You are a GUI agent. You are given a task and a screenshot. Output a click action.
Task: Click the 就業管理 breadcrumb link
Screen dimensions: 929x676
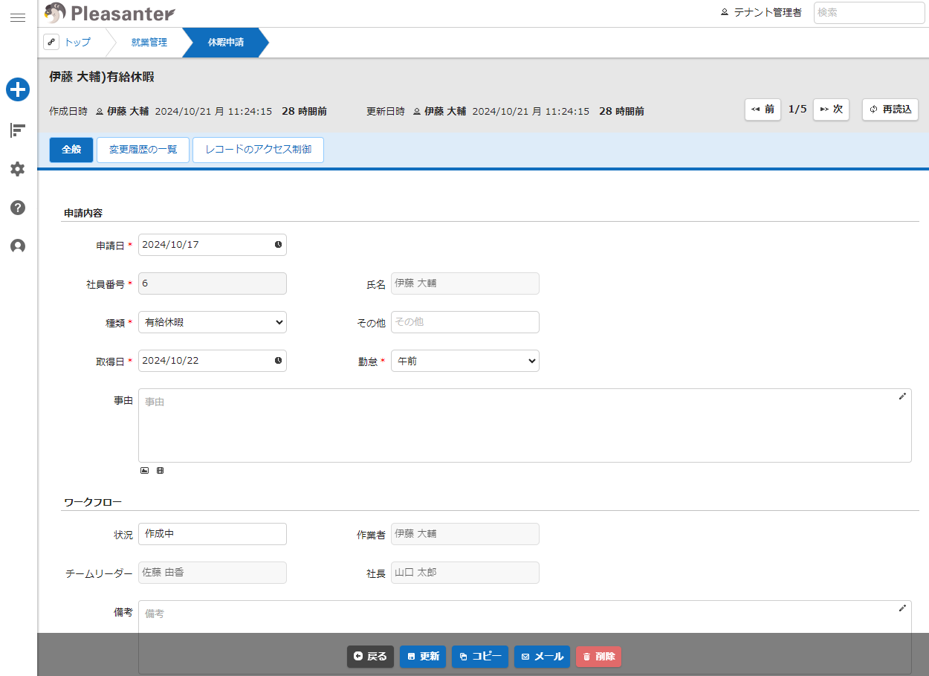pos(149,43)
